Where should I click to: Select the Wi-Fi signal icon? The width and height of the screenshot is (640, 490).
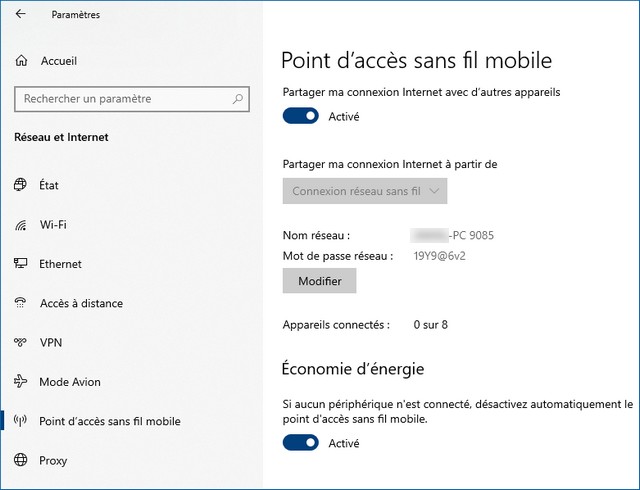click(x=20, y=225)
